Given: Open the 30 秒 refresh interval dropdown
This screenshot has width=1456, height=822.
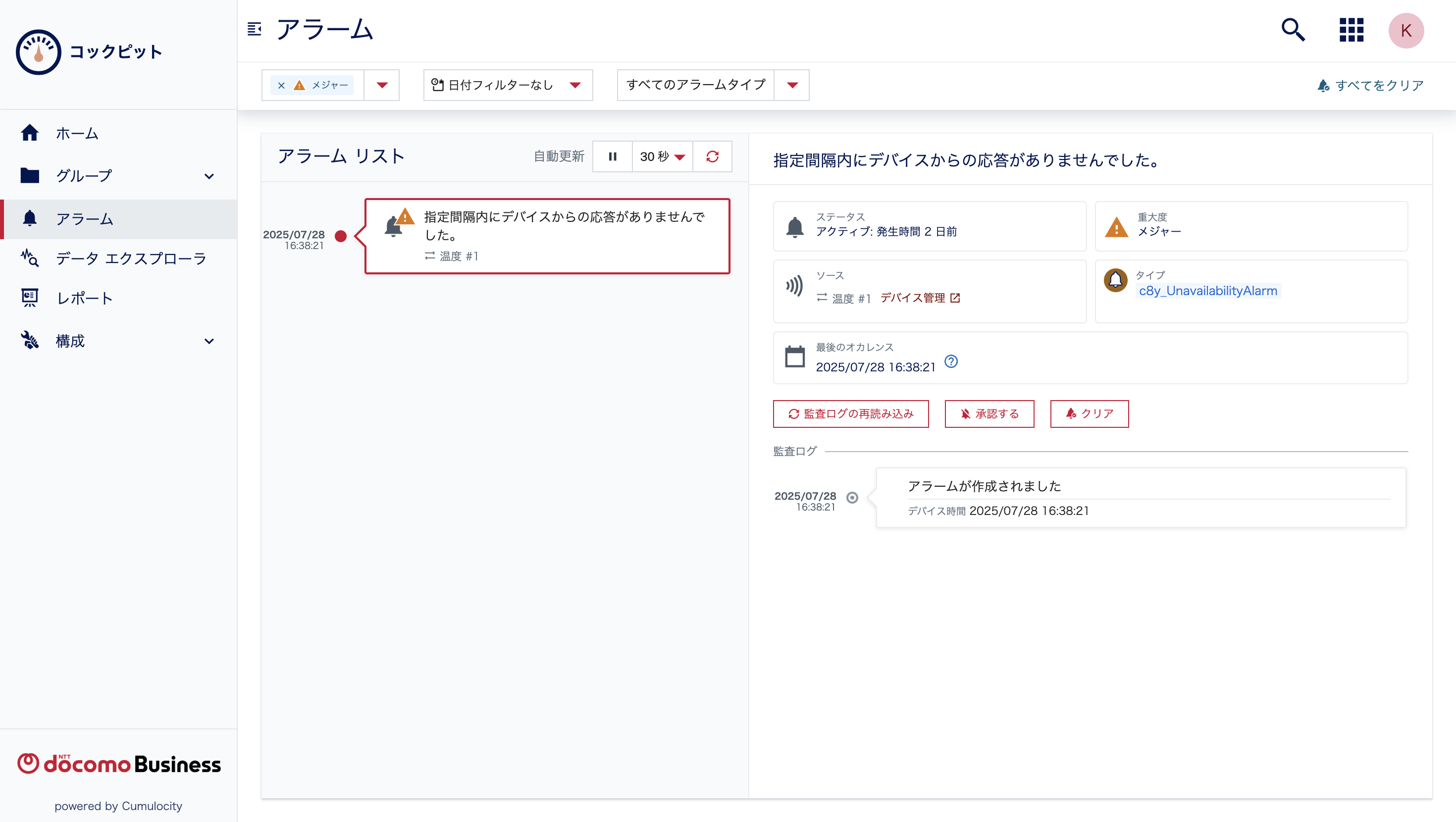Looking at the screenshot, I should tap(663, 156).
